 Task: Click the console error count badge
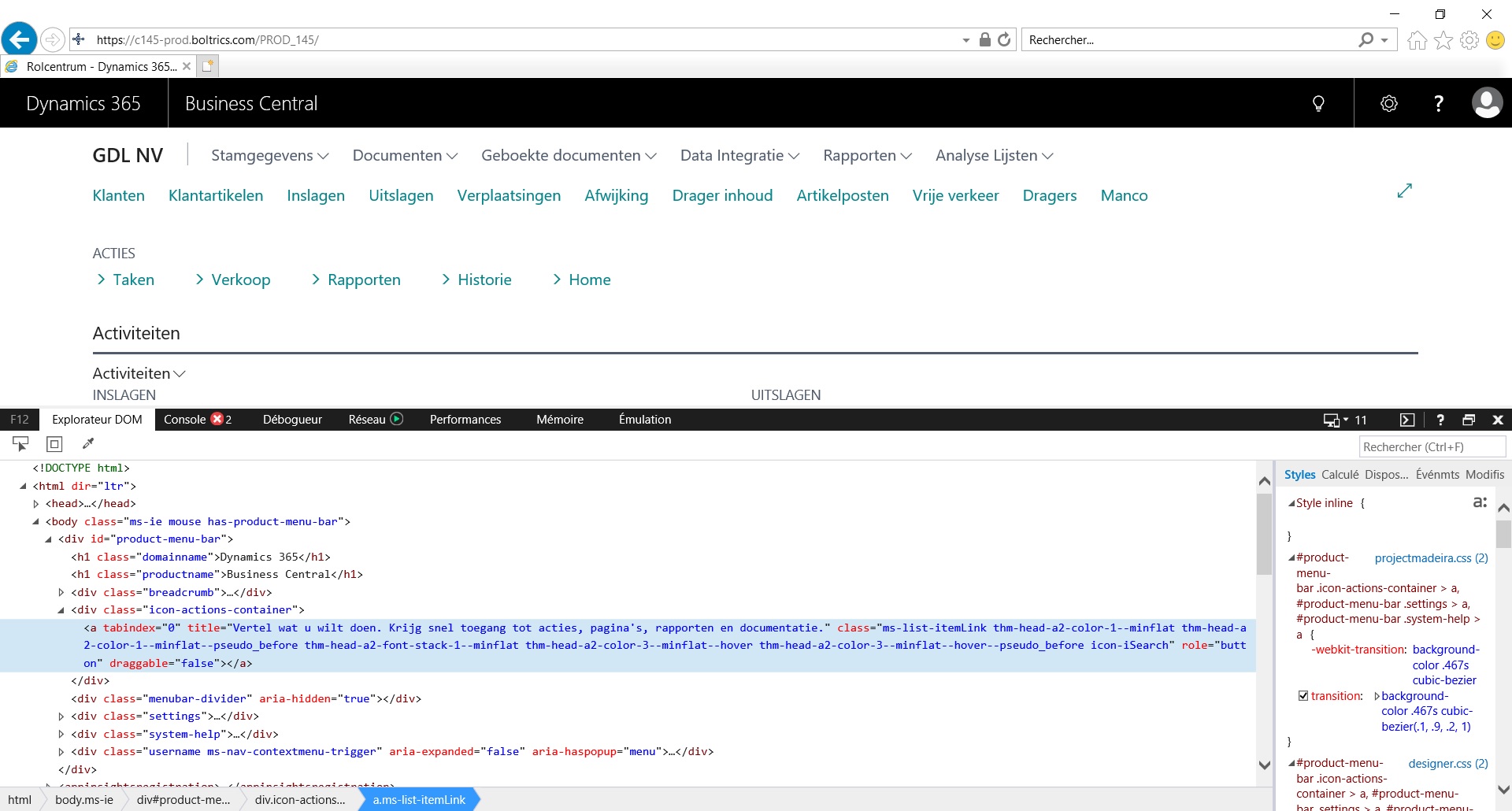click(x=221, y=419)
